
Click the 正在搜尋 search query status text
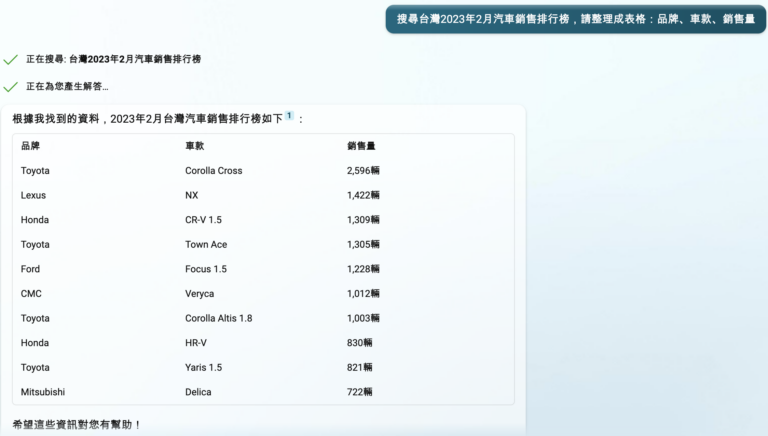[x=113, y=60]
